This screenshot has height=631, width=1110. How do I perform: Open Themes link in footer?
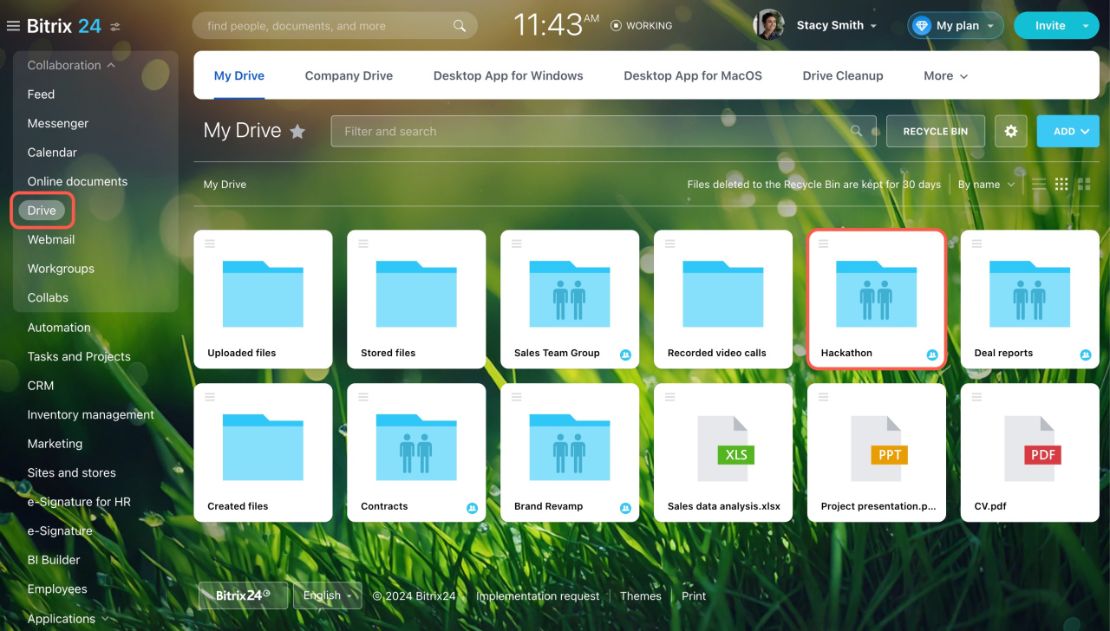click(640, 596)
